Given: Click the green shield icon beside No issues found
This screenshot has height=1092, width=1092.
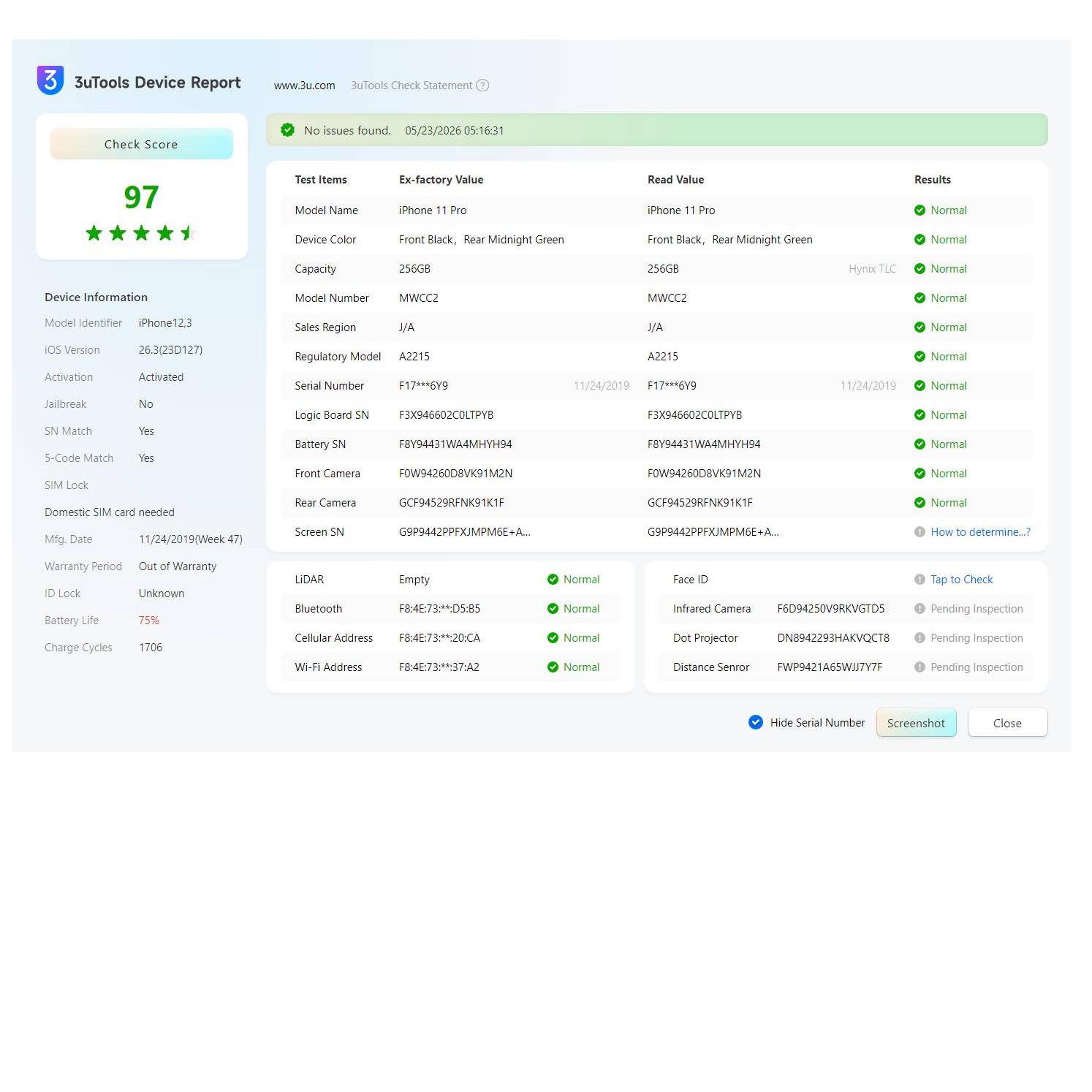Looking at the screenshot, I should (x=288, y=130).
